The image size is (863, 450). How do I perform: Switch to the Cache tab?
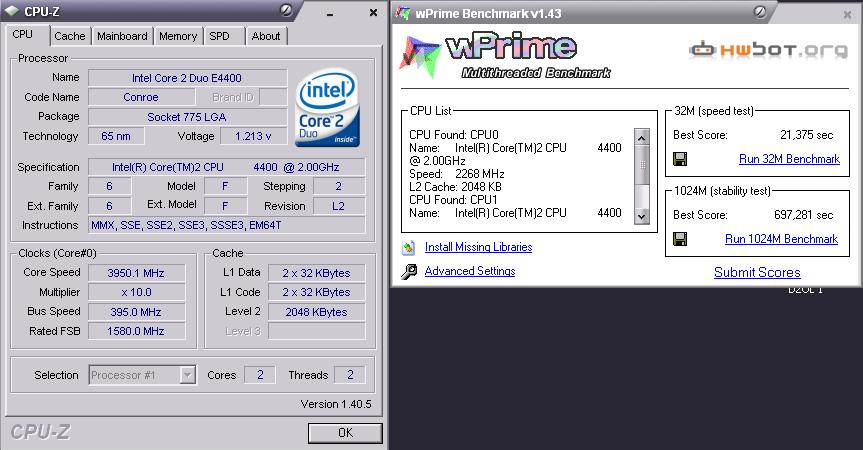[x=70, y=36]
